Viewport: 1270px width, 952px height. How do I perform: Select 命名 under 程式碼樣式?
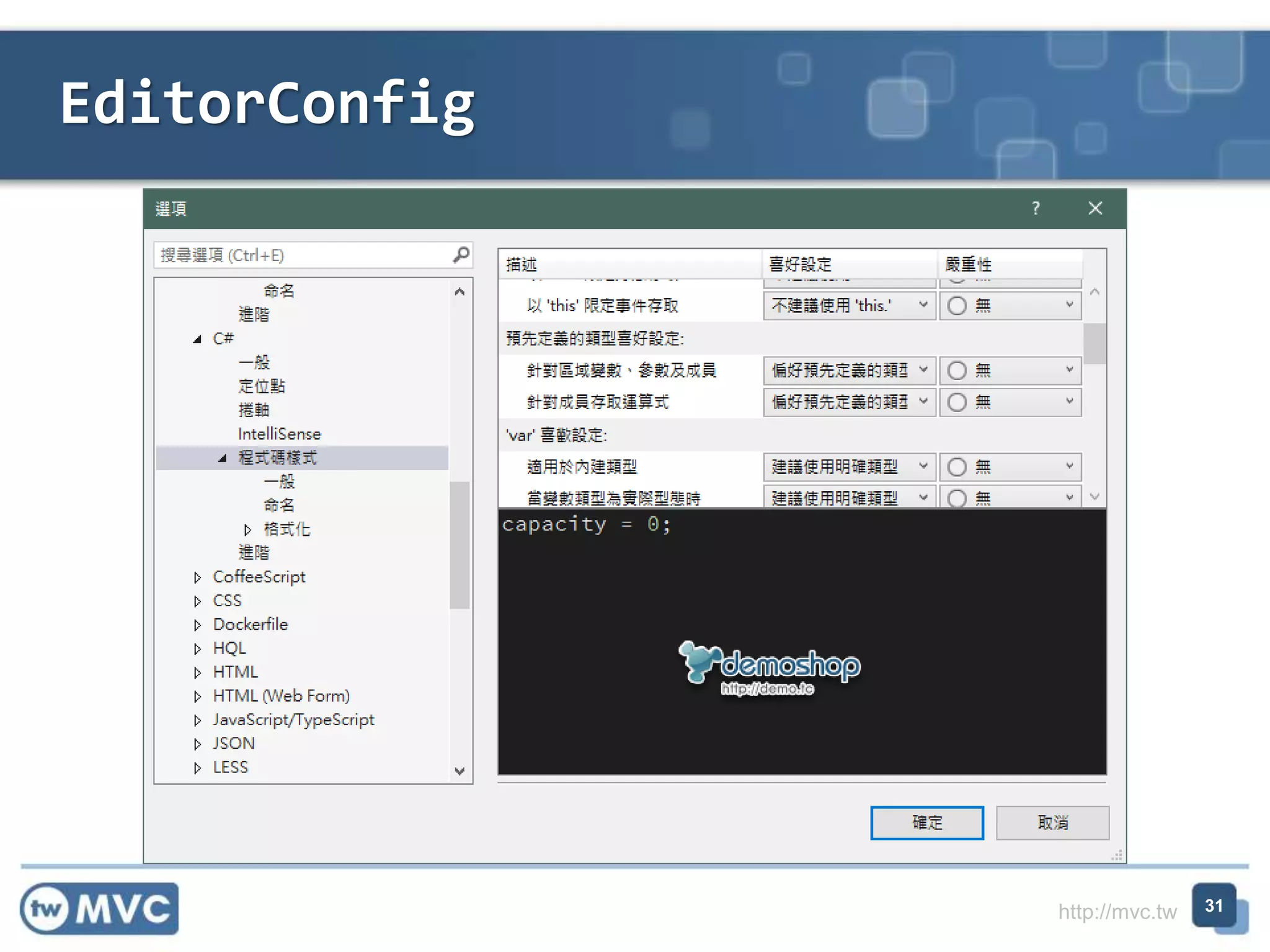point(279,505)
